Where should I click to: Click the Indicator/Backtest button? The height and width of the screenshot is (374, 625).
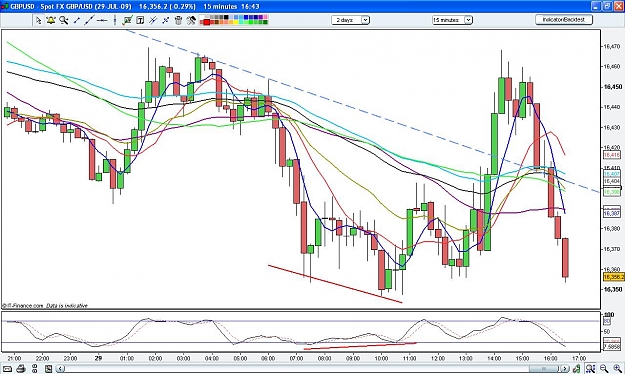[x=564, y=20]
